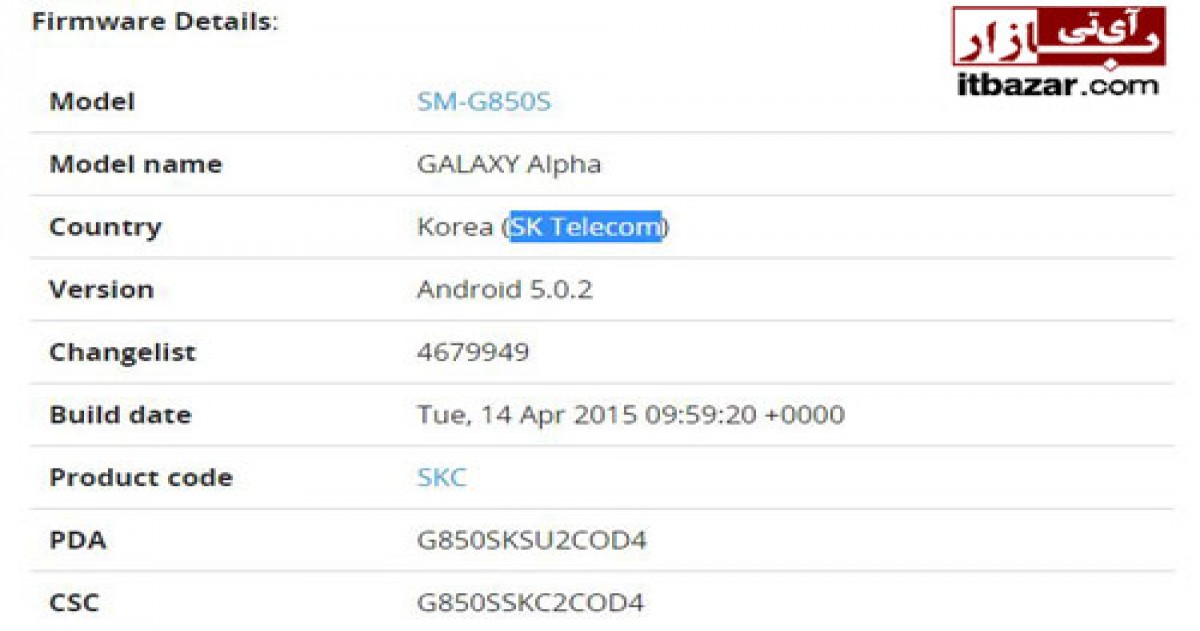Click the Build date row label
The height and width of the screenshot is (631, 1200).
(120, 414)
